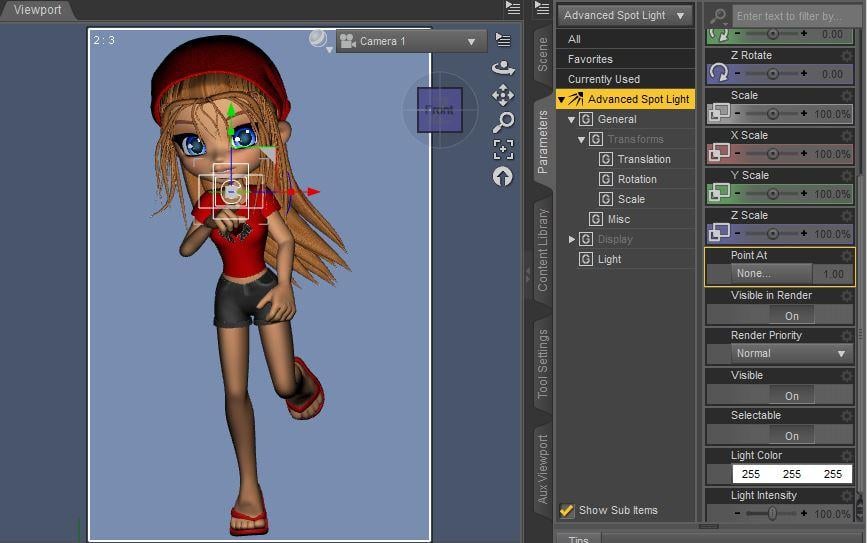This screenshot has height=543, width=868.
Task: Select the Translation tree item
Action: tap(643, 159)
